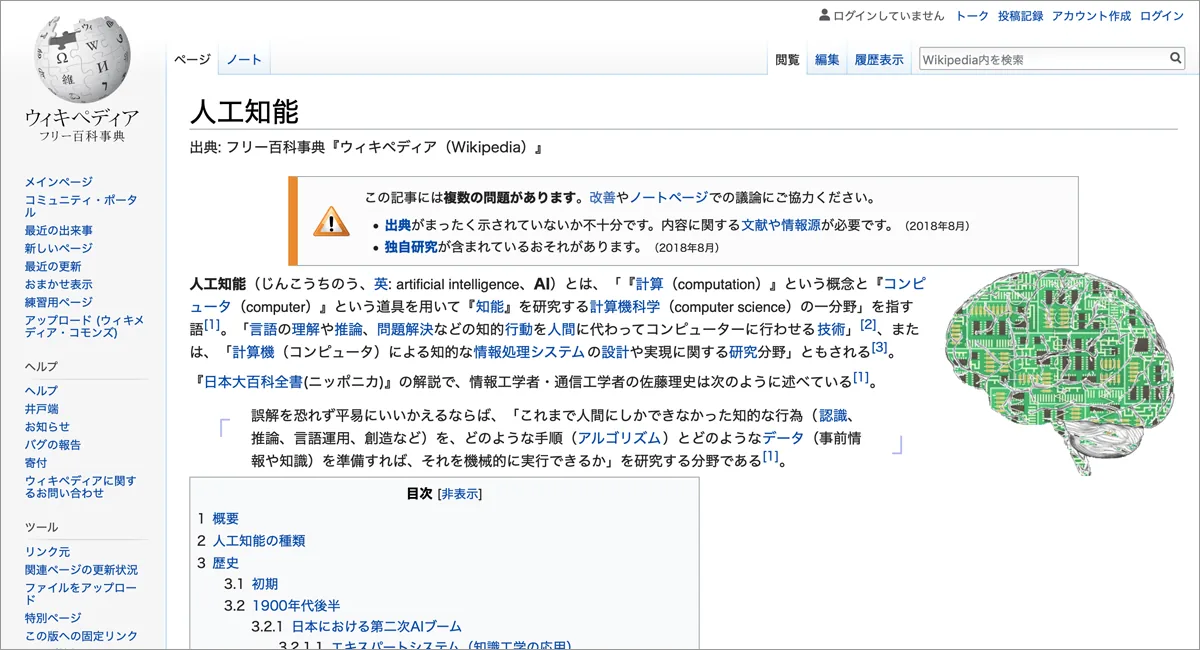Click ファイルをアップロード sidebar link
This screenshot has height=650, width=1200.
click(80, 594)
